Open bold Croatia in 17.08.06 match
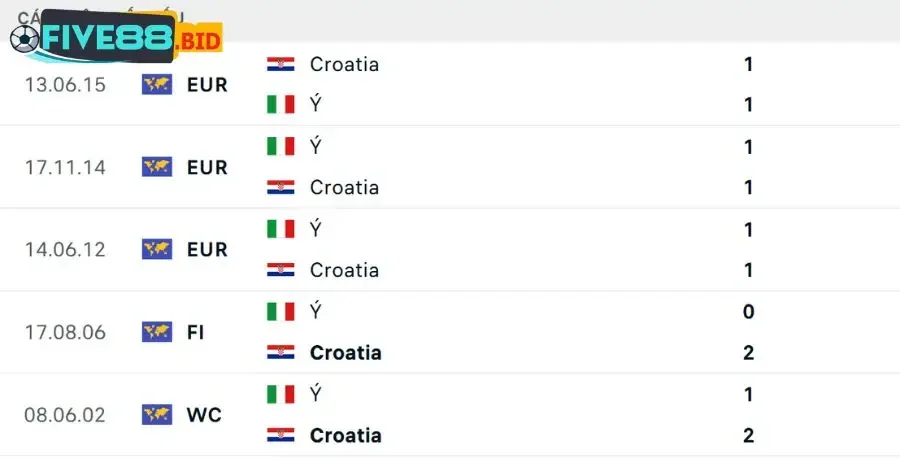 [x=346, y=352]
